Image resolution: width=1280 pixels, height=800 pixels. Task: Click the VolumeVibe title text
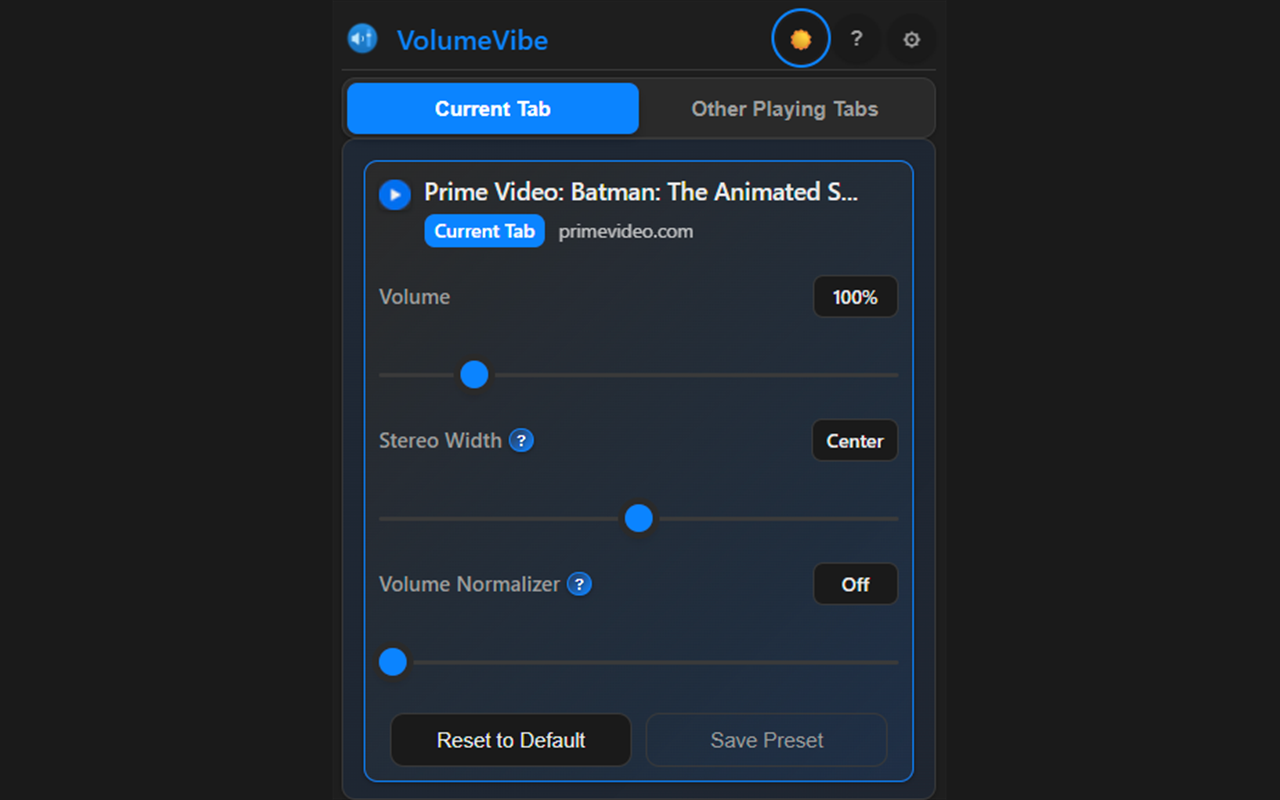tap(472, 40)
